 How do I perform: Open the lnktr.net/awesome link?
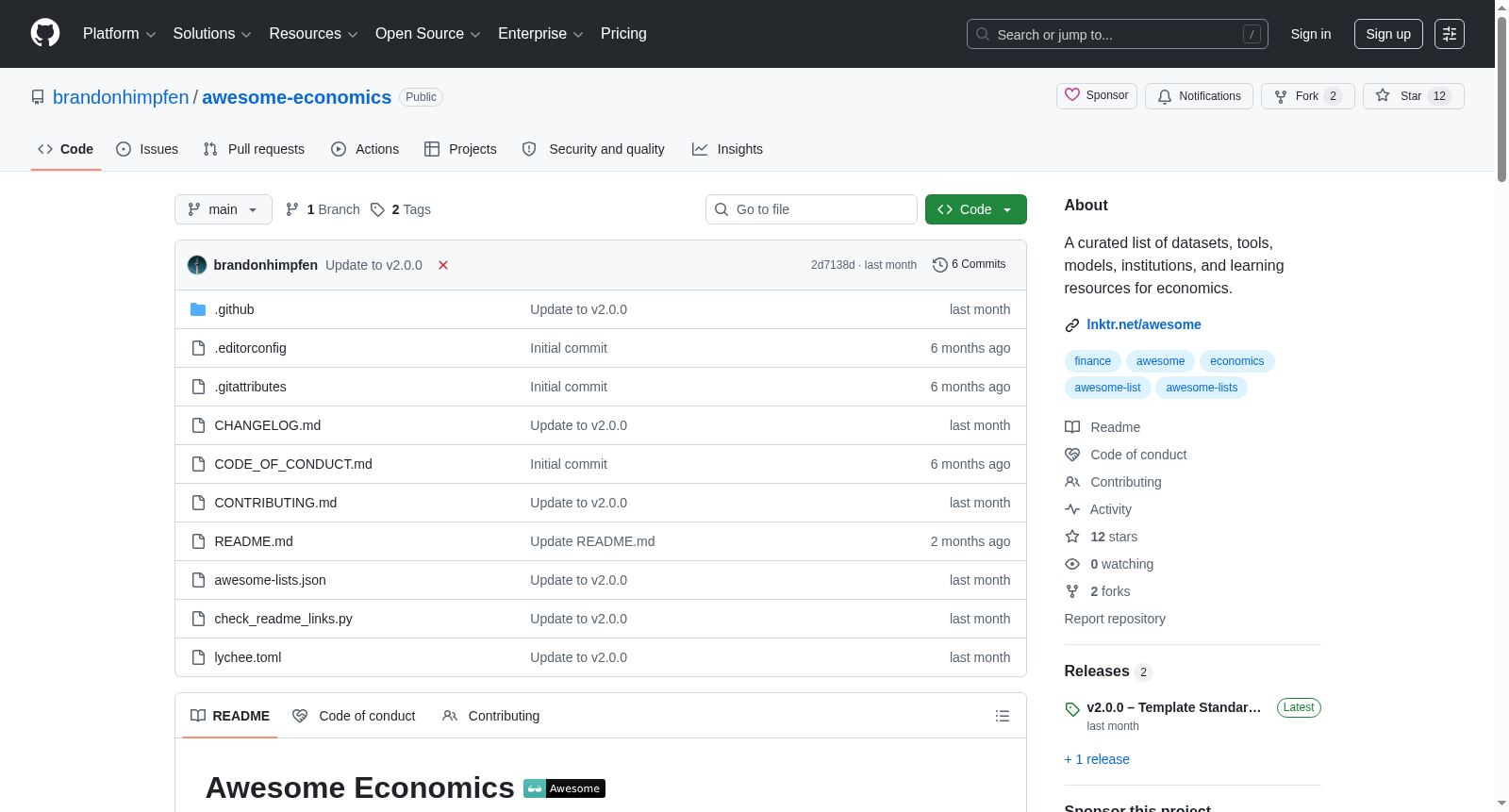point(1144,324)
